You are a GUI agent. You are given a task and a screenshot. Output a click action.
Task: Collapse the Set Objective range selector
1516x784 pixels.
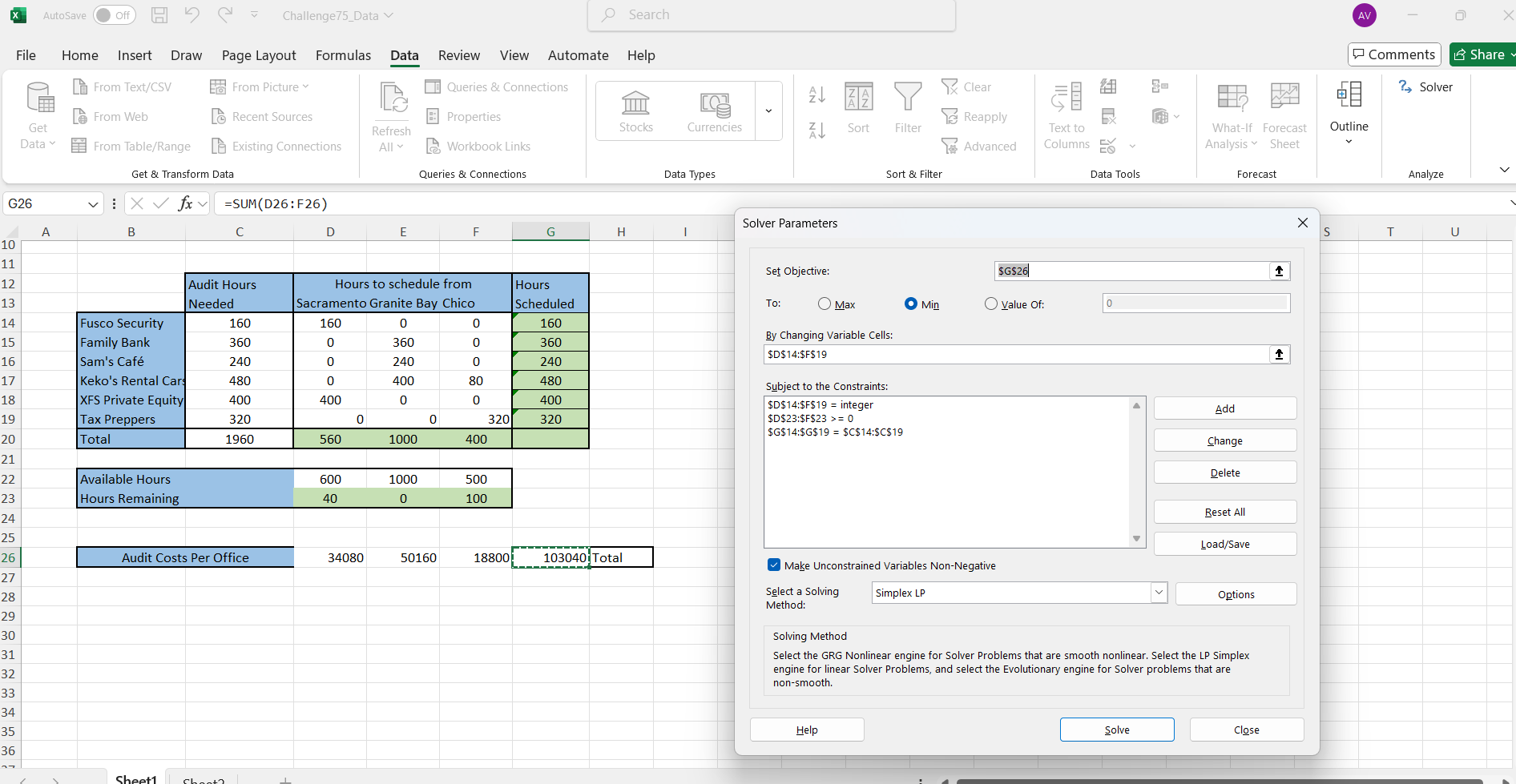1279,271
